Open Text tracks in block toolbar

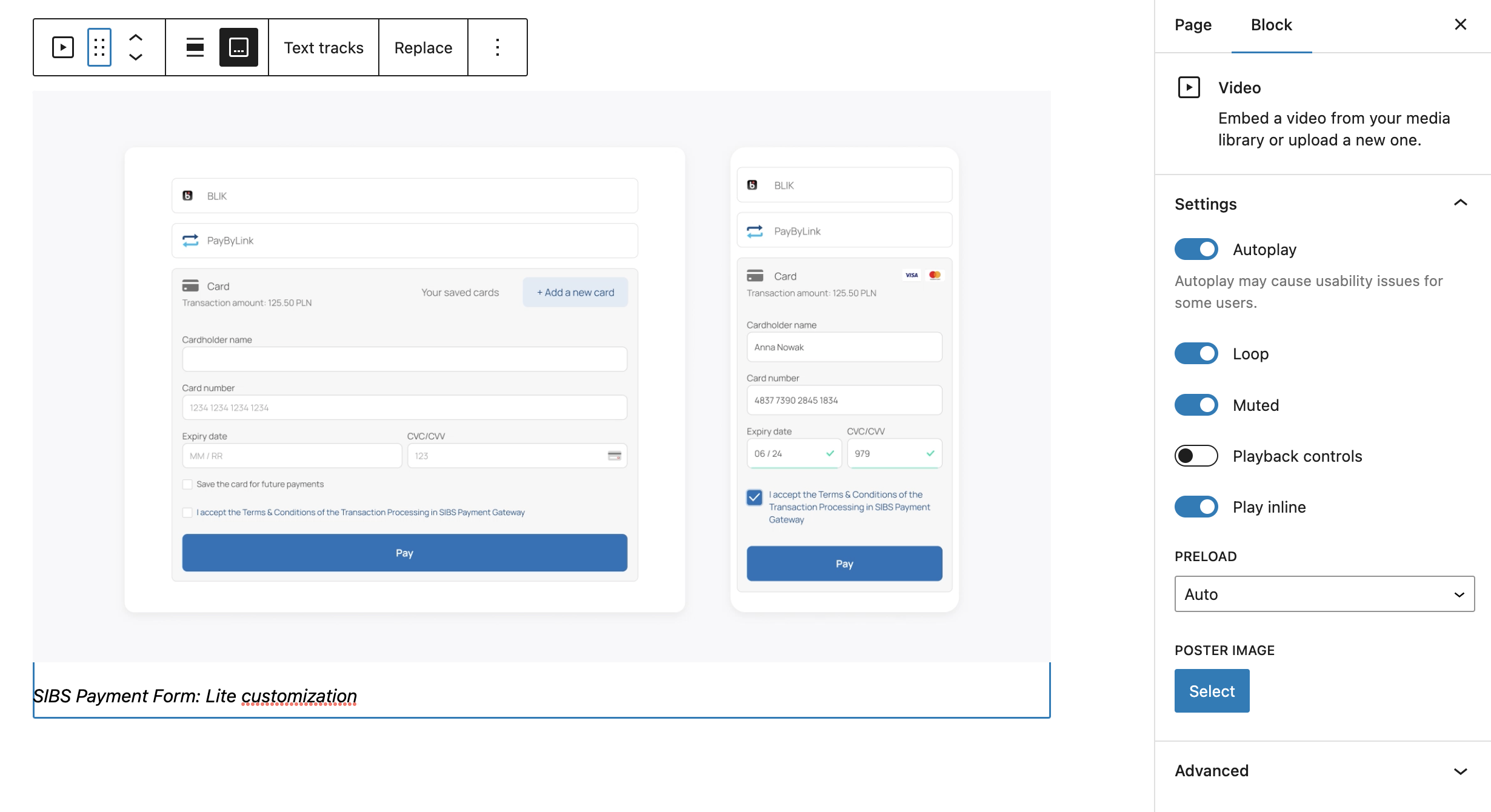(324, 47)
